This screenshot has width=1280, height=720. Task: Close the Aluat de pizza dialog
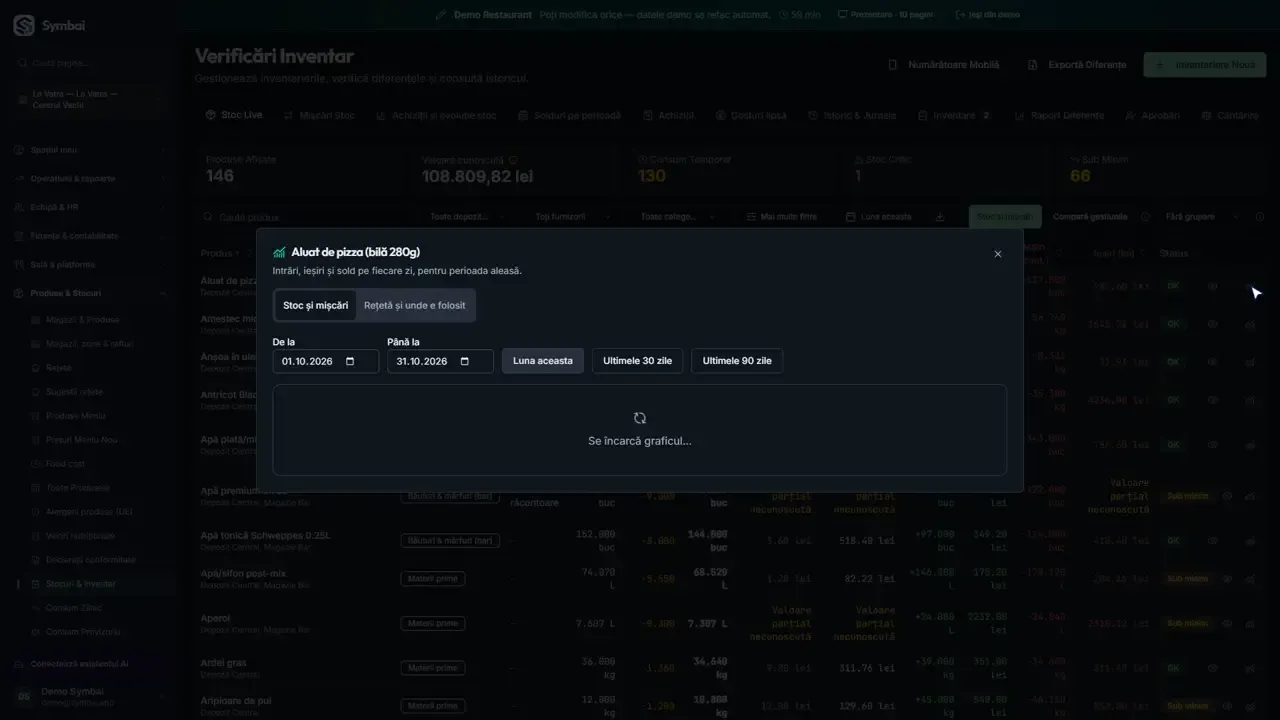pyautogui.click(x=997, y=254)
